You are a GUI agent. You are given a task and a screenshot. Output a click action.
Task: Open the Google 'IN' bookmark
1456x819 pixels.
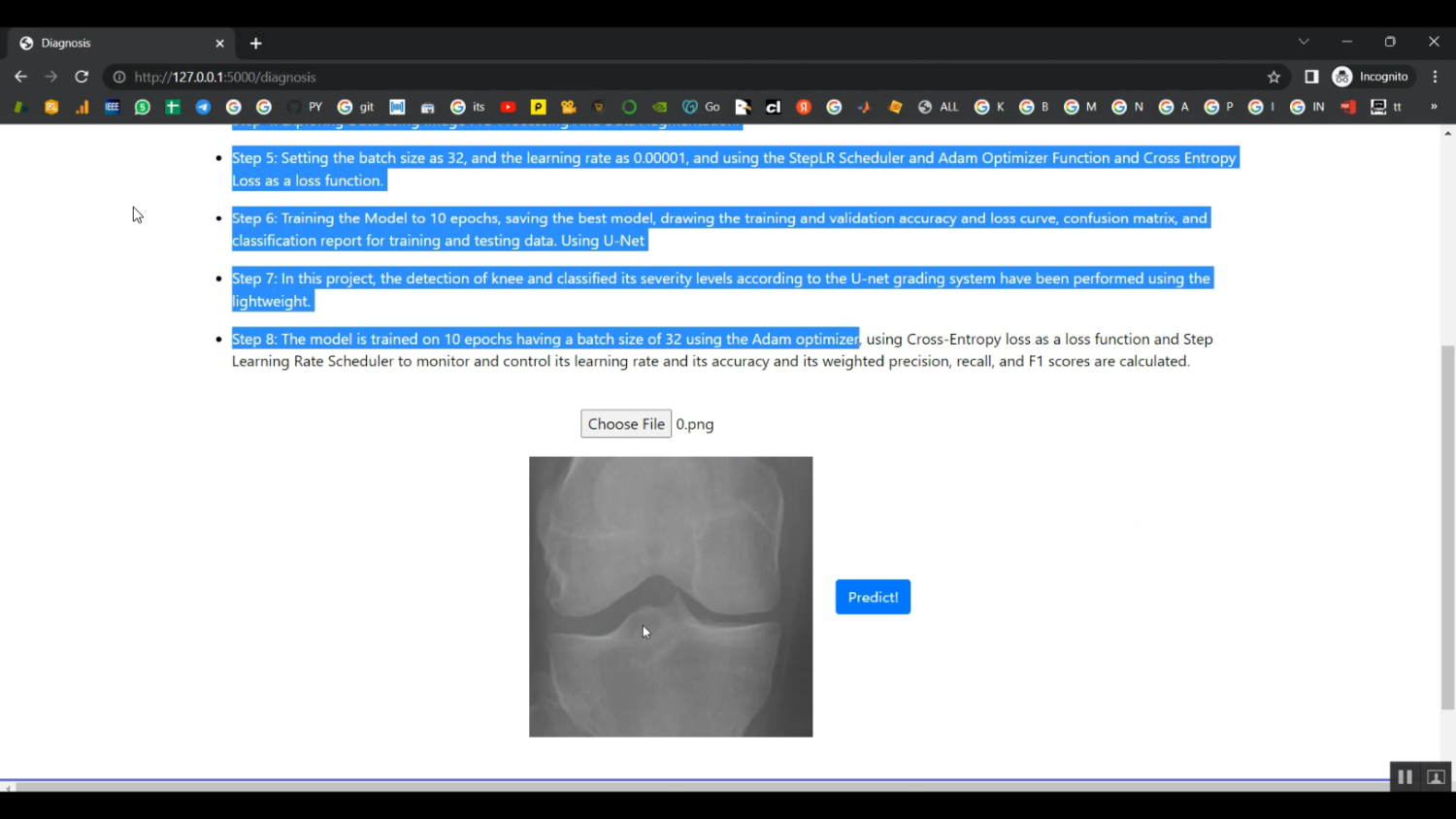coord(1307,107)
